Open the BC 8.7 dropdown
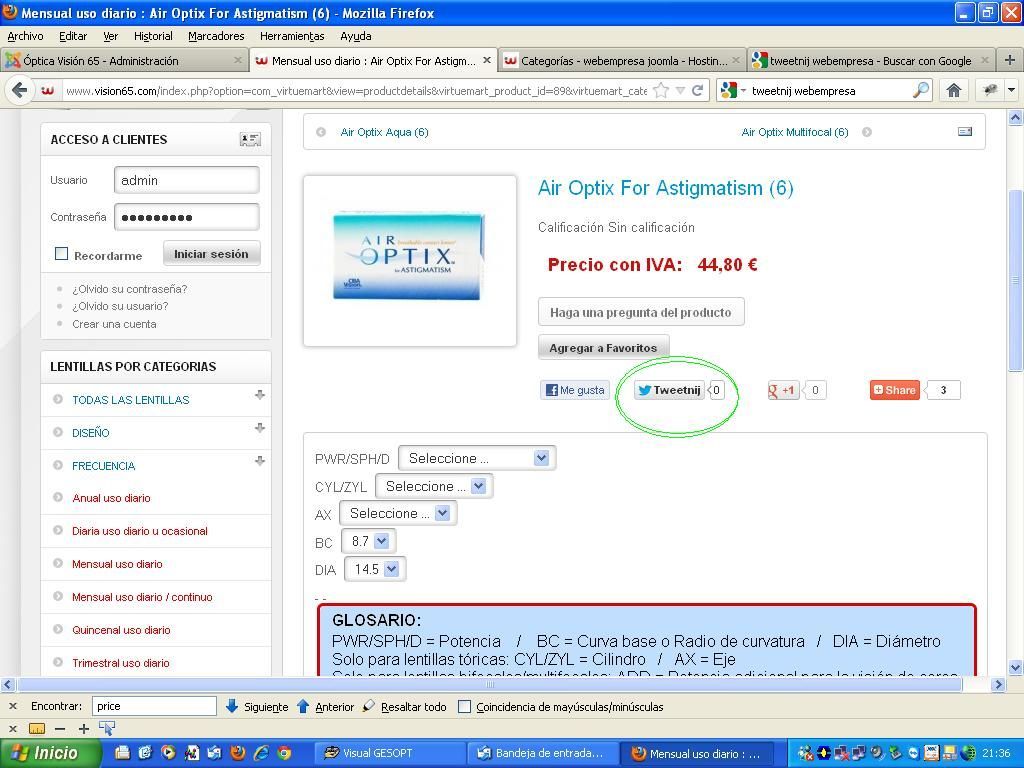 click(368, 541)
